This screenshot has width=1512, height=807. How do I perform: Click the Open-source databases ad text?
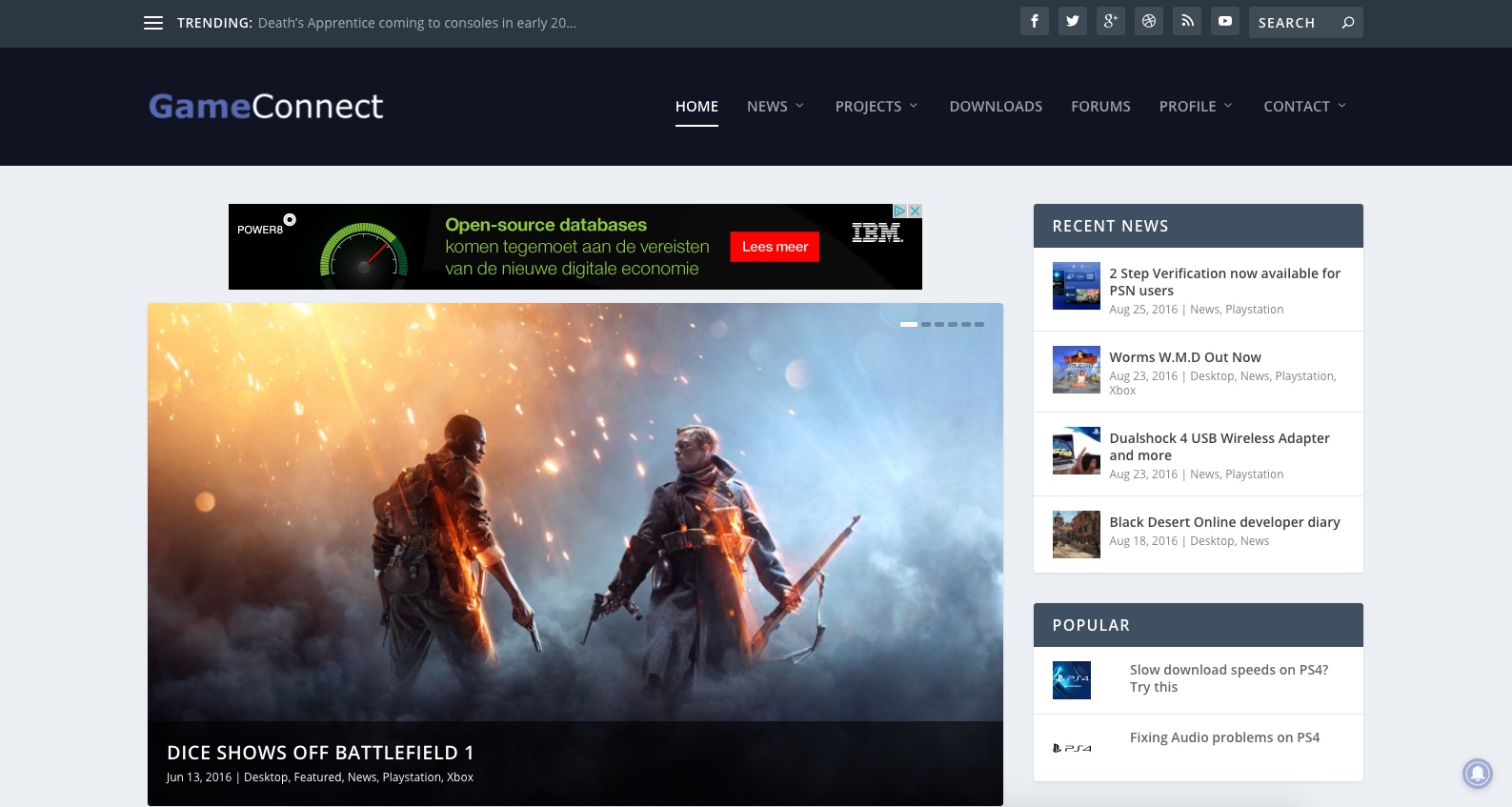click(546, 225)
